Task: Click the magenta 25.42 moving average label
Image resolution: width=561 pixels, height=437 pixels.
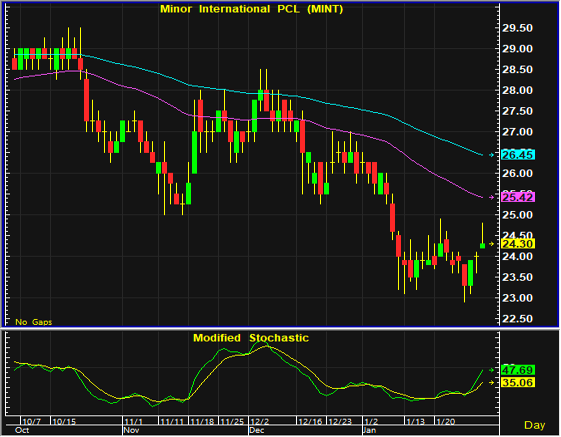Action: (x=518, y=197)
